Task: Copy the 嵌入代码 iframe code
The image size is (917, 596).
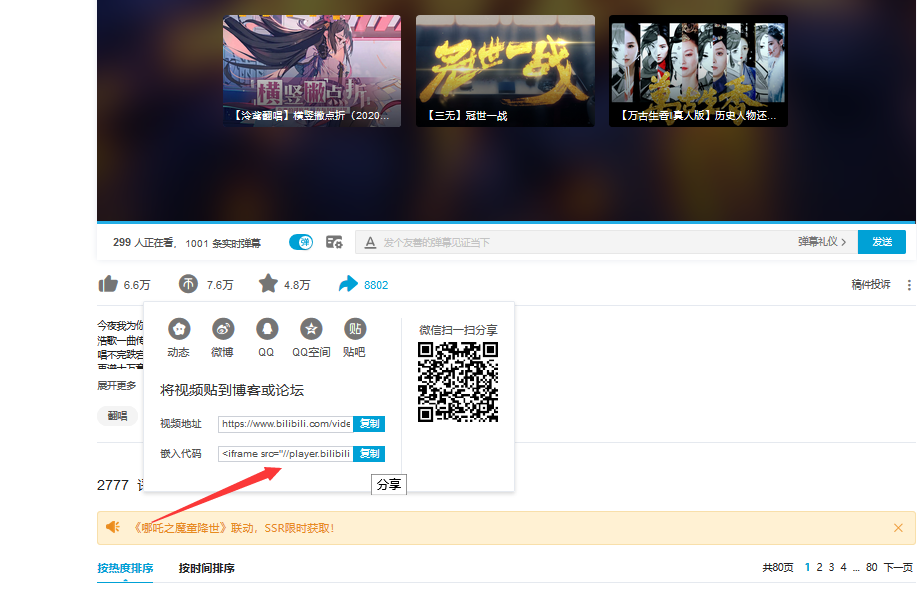Action: tap(369, 453)
